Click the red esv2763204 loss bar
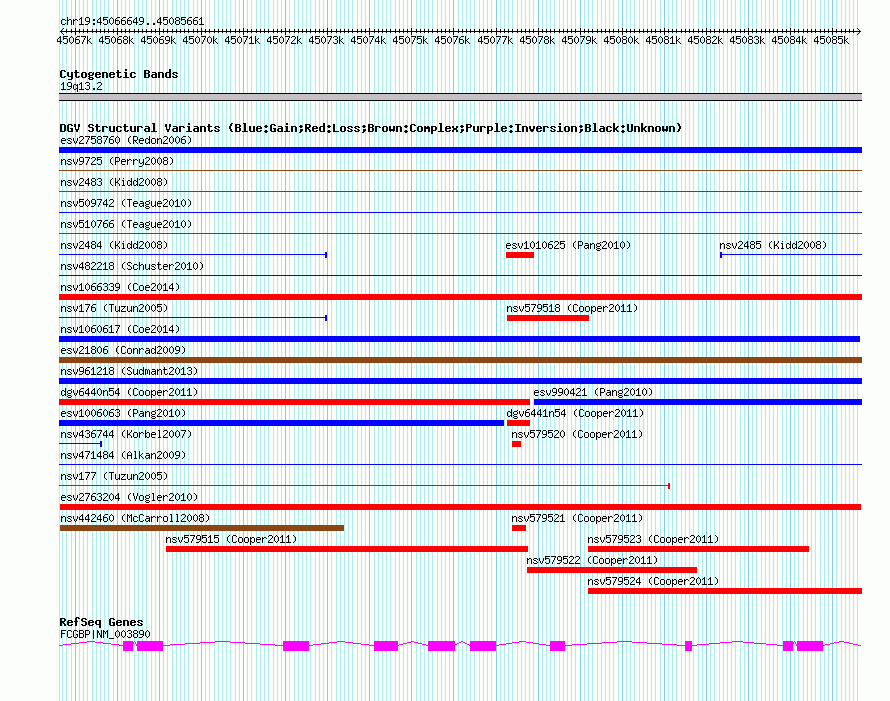The height and width of the screenshot is (701, 890). (x=460, y=507)
